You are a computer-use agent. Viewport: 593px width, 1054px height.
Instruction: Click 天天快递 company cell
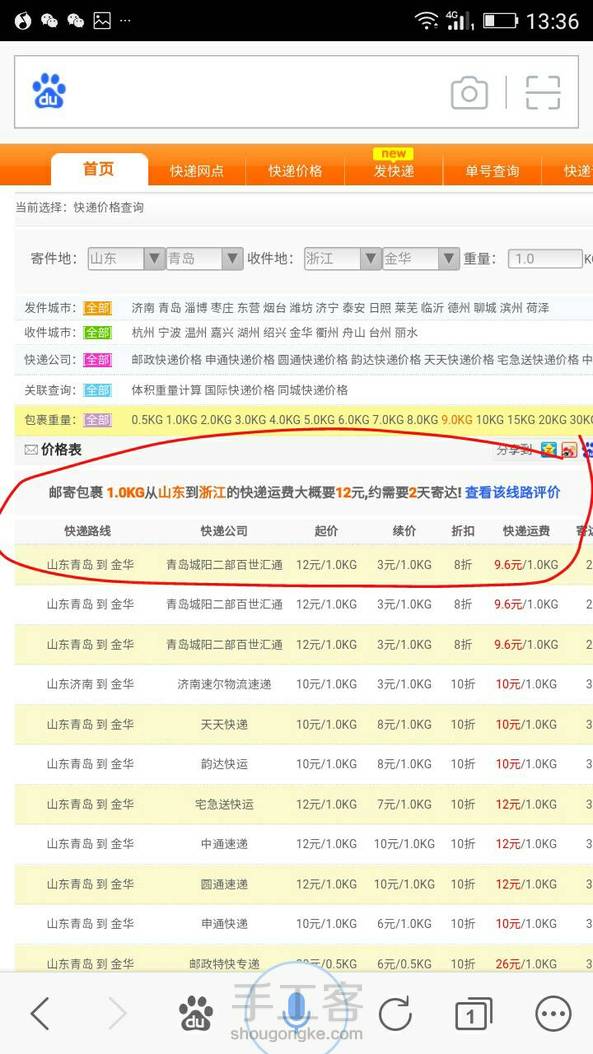225,725
